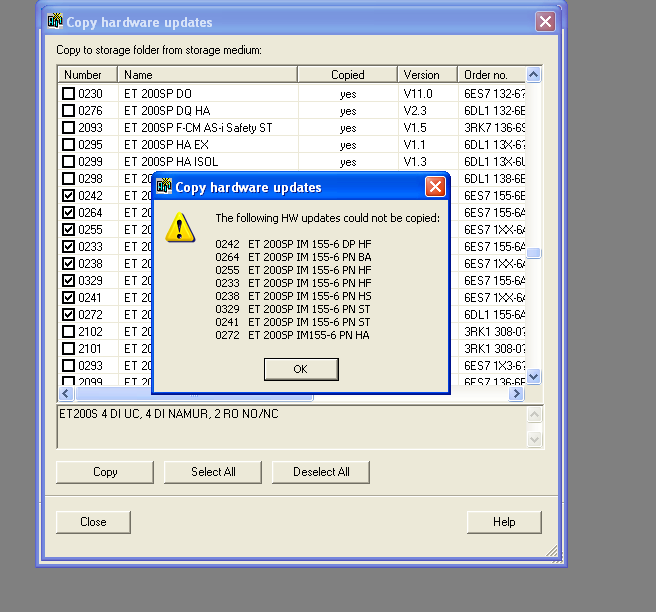Uncheck the checkbox for update 0242
Viewport: 656px width, 612px height.
[68, 195]
